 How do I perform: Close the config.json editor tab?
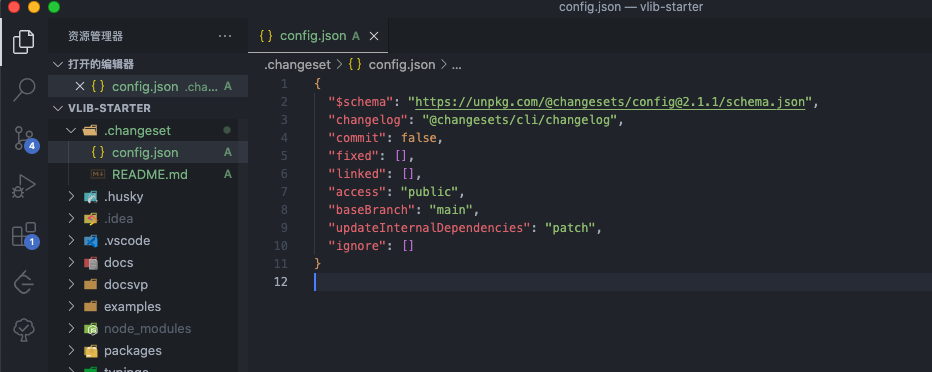(374, 36)
